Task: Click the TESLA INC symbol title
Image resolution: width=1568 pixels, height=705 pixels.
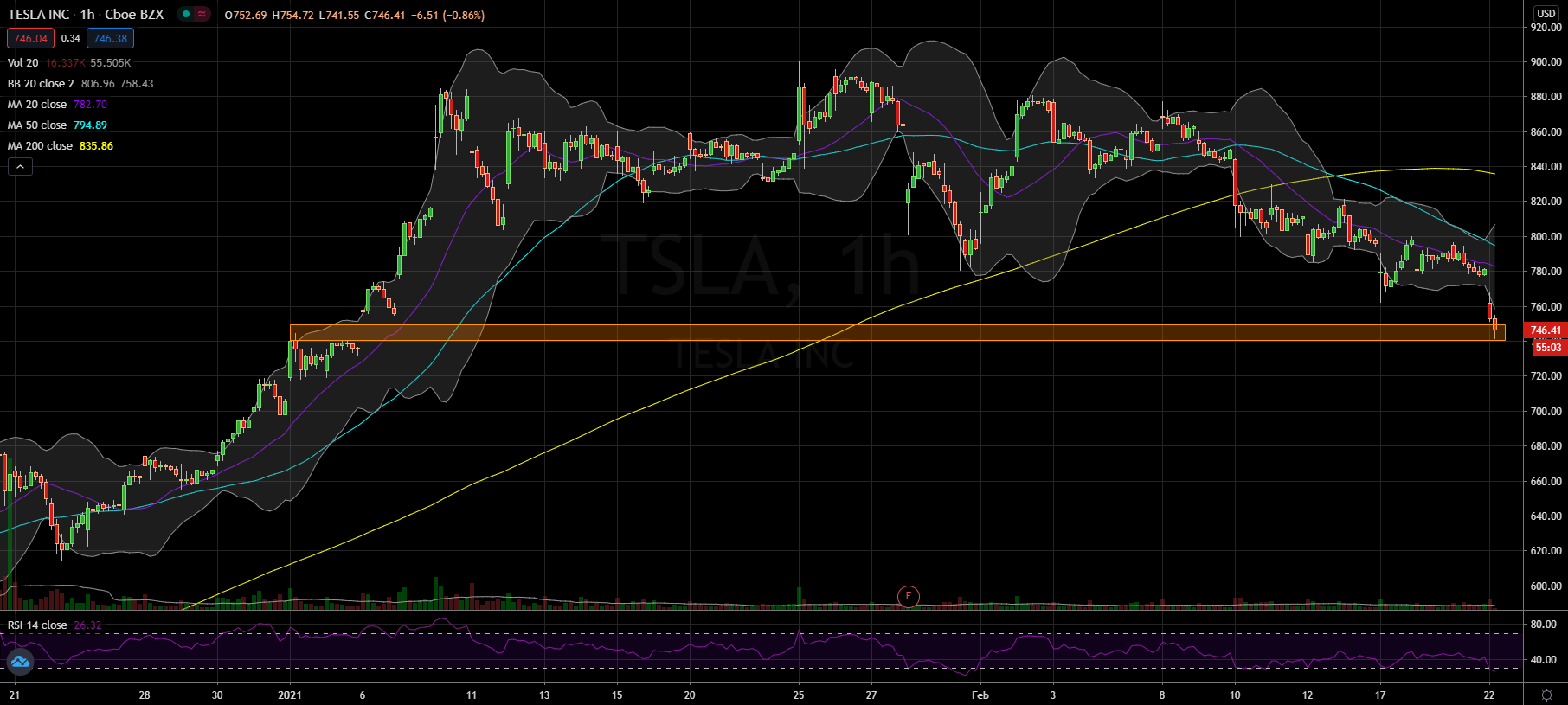Action: point(39,15)
